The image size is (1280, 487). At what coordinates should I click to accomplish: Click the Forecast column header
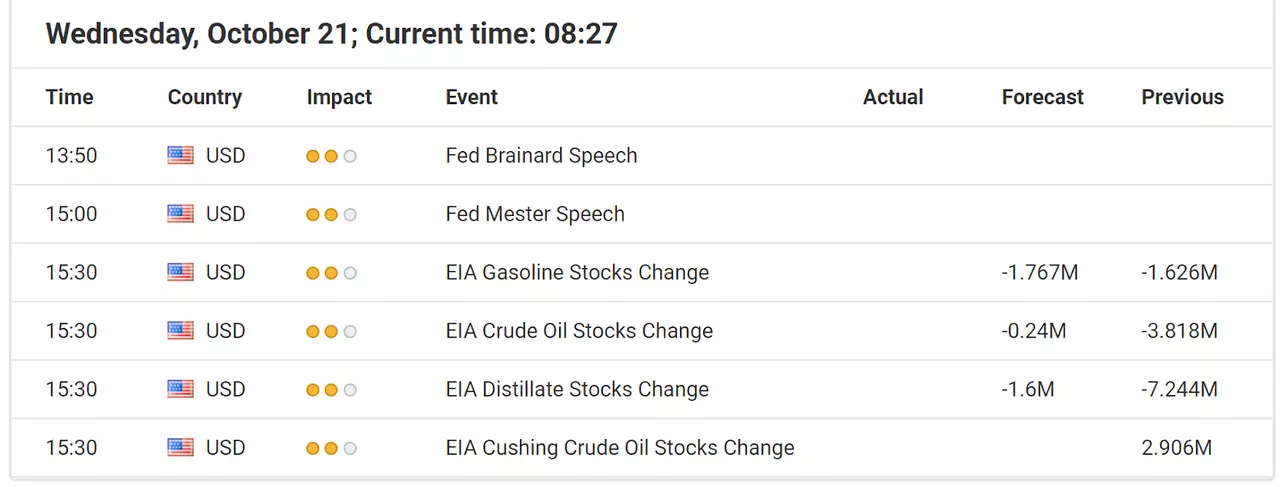[x=1043, y=97]
